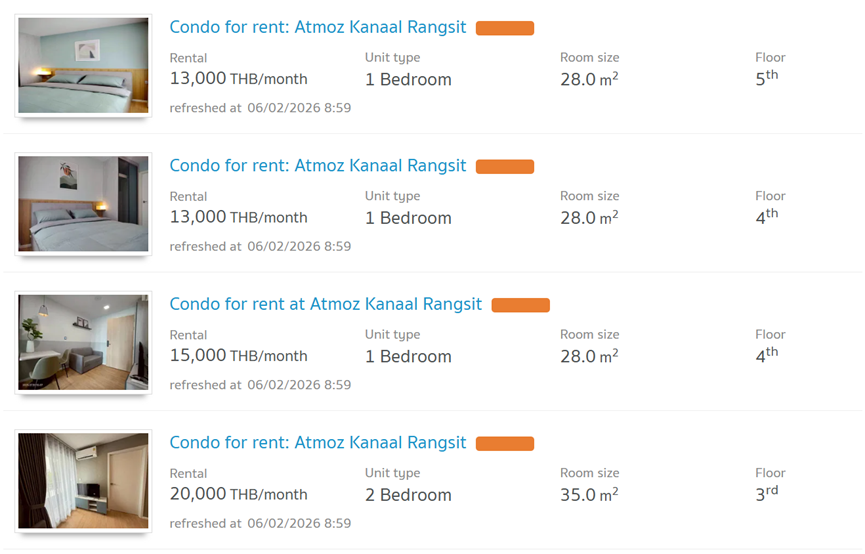Open the 5th floor condo's bedroom photo
865x554 pixels.
[83, 66]
